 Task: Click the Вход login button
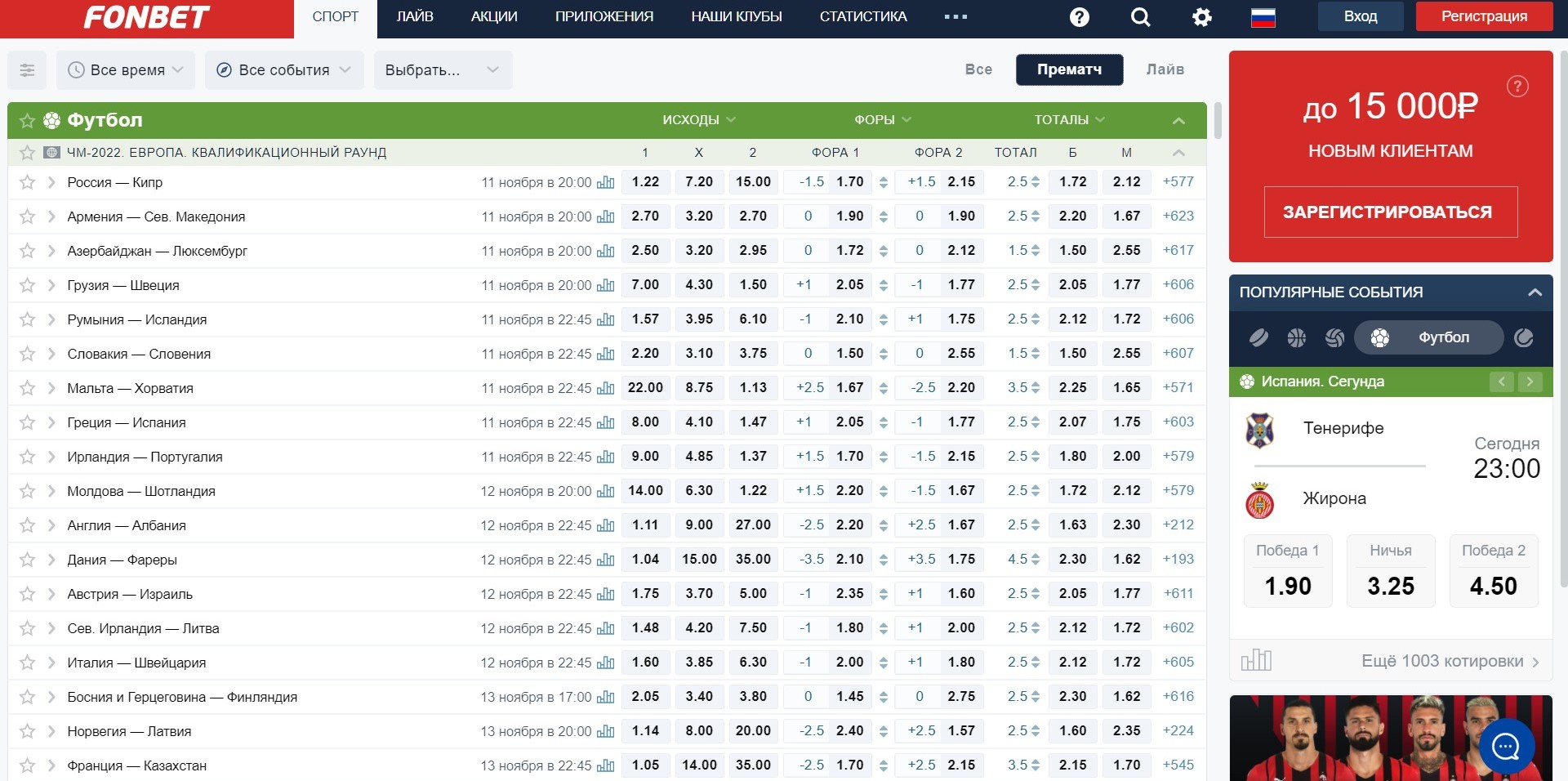1361,16
